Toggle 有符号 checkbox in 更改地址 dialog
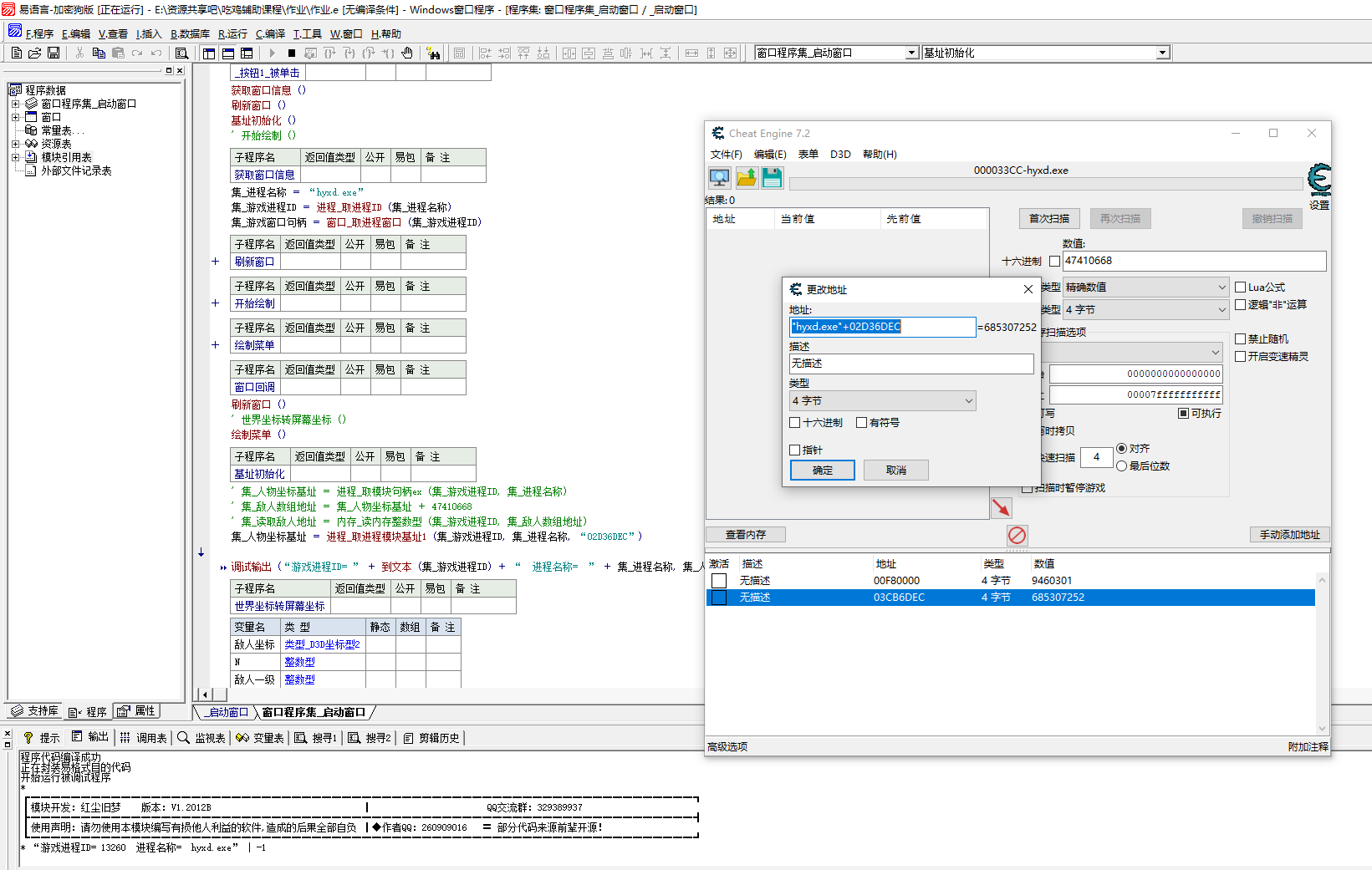1372x870 pixels. click(x=861, y=423)
